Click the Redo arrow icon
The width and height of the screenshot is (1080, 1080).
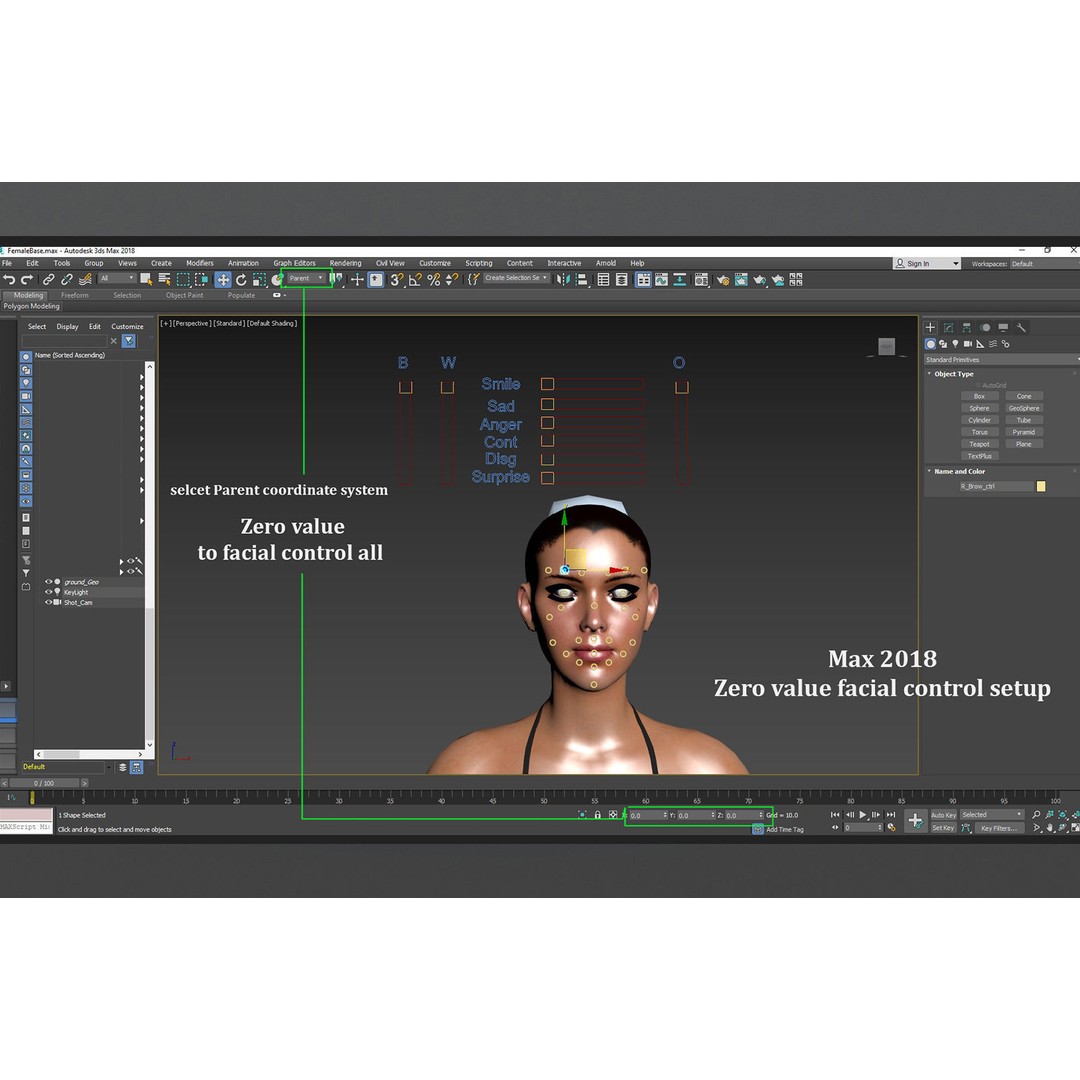click(27, 279)
